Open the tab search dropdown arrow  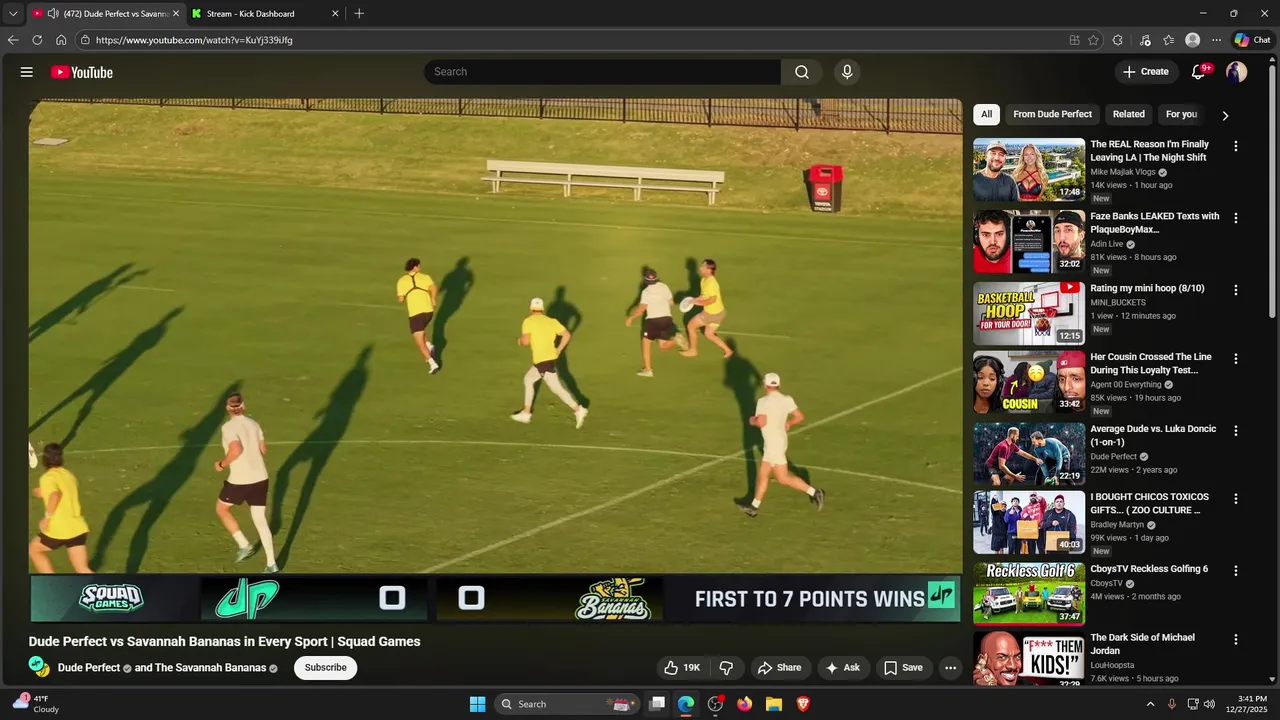click(x=13, y=14)
